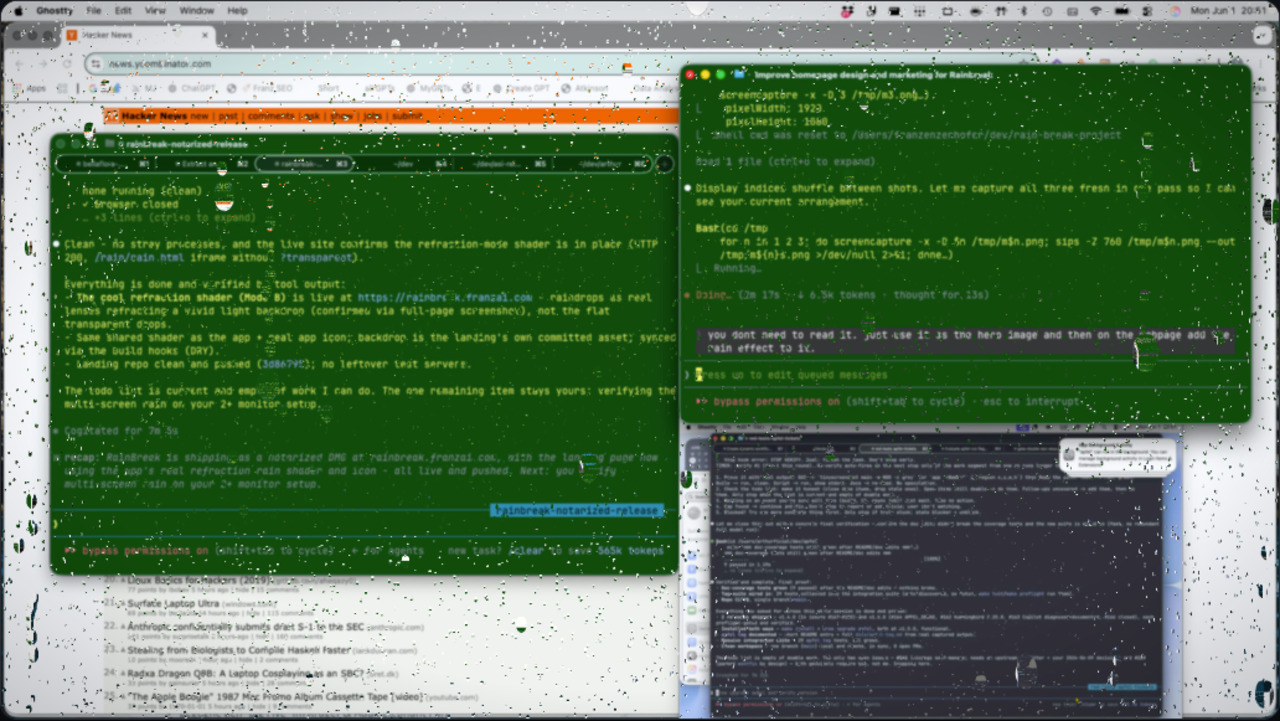Open the File menu
This screenshot has height=721, width=1280.
click(x=93, y=10)
